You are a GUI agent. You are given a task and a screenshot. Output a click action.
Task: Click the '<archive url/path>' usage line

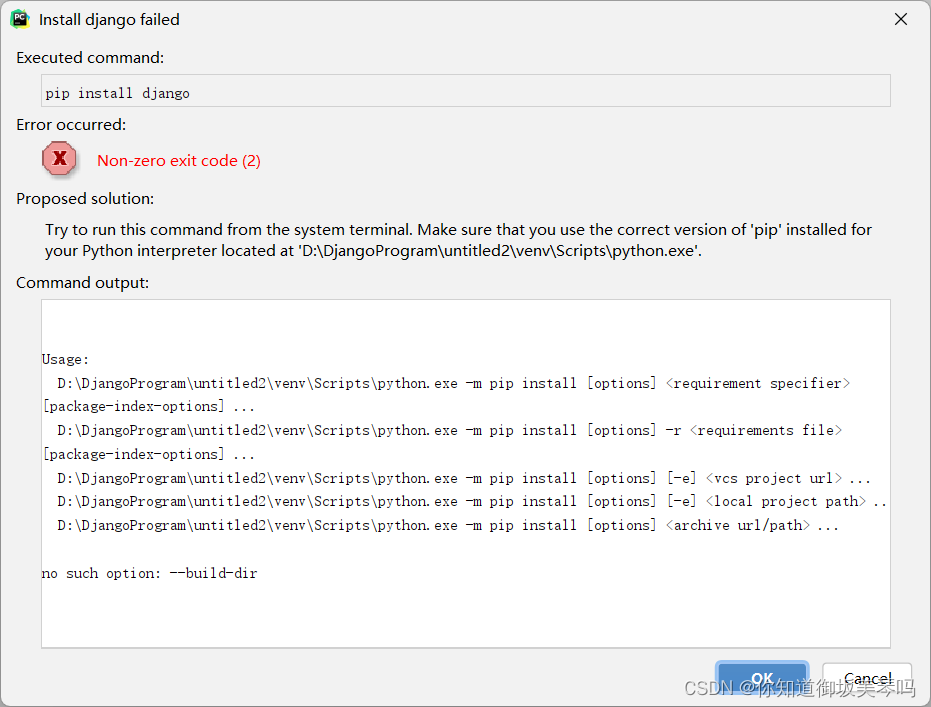(x=448, y=525)
